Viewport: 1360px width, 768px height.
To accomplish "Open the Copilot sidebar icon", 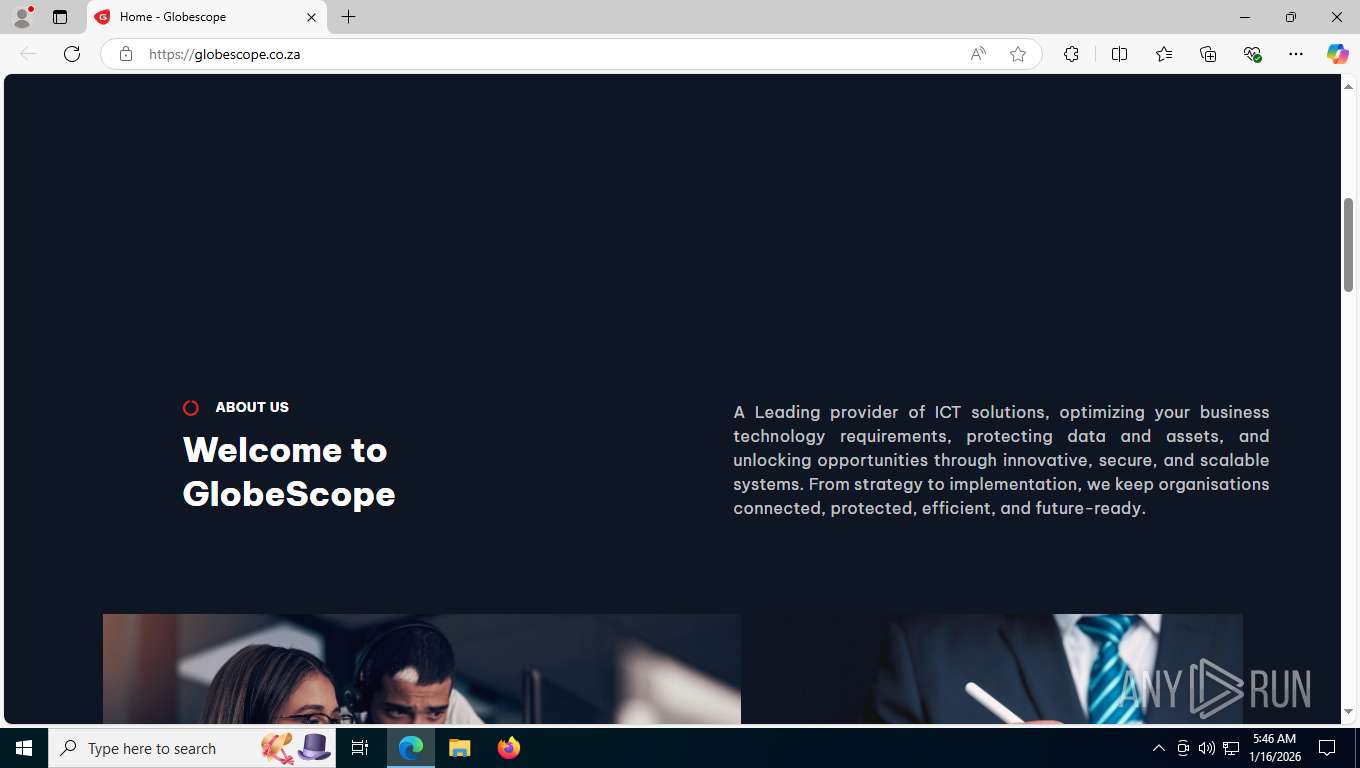I will pos(1337,54).
